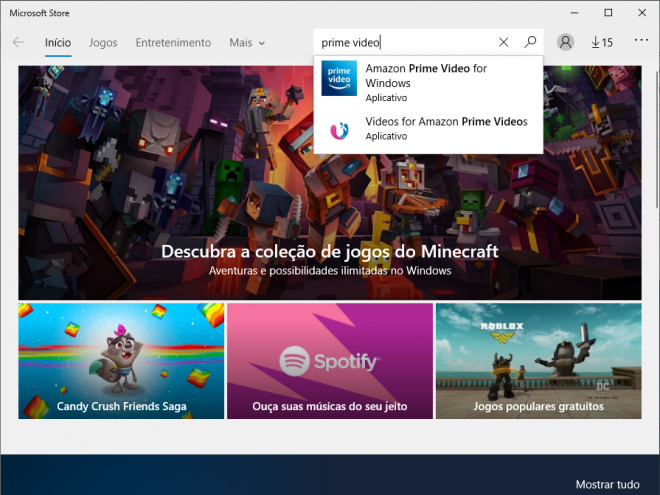The width and height of the screenshot is (660, 495).
Task: Click the vertical scrollbar on the right
Action: coord(657,139)
